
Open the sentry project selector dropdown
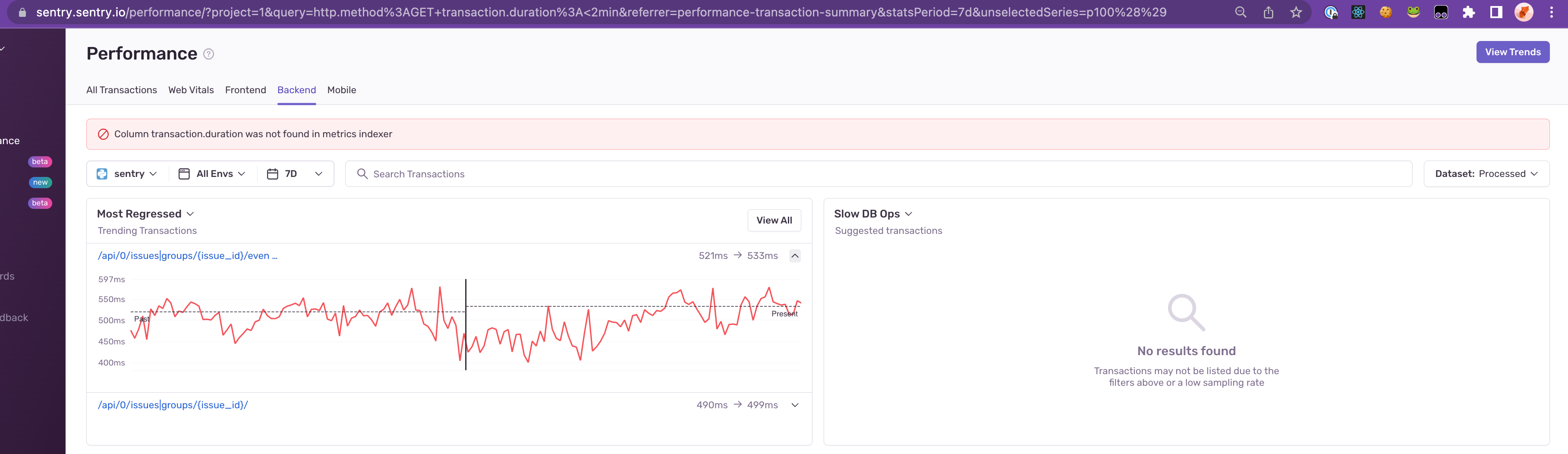click(x=127, y=174)
